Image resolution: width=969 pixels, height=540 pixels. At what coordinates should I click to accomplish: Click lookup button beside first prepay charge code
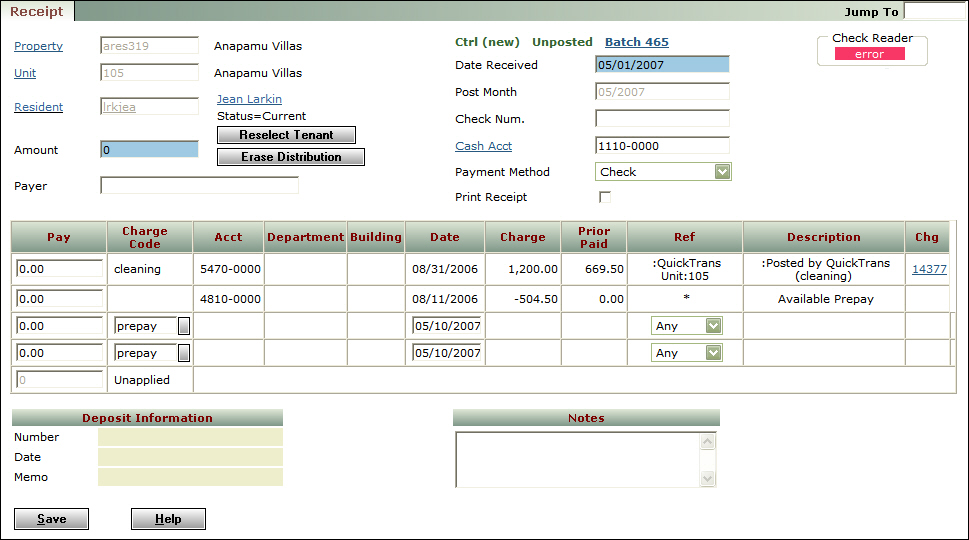coord(184,326)
